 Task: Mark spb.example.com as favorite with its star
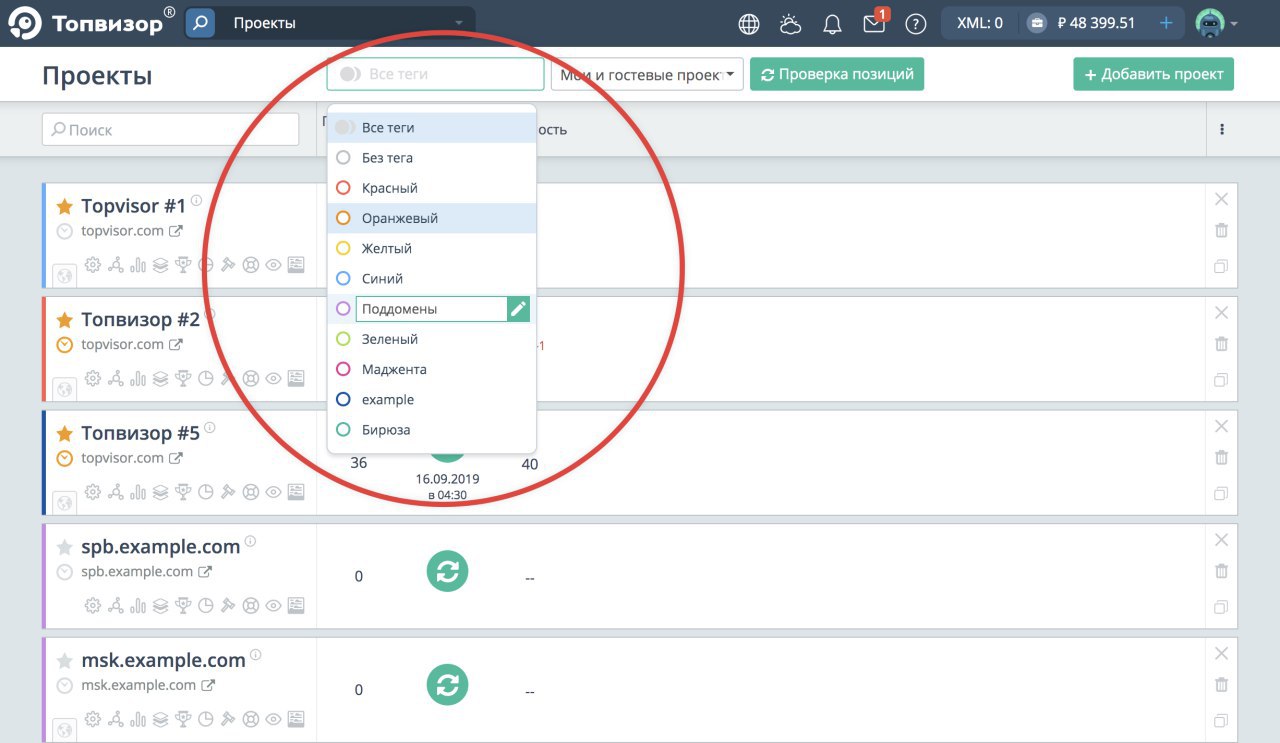click(65, 548)
